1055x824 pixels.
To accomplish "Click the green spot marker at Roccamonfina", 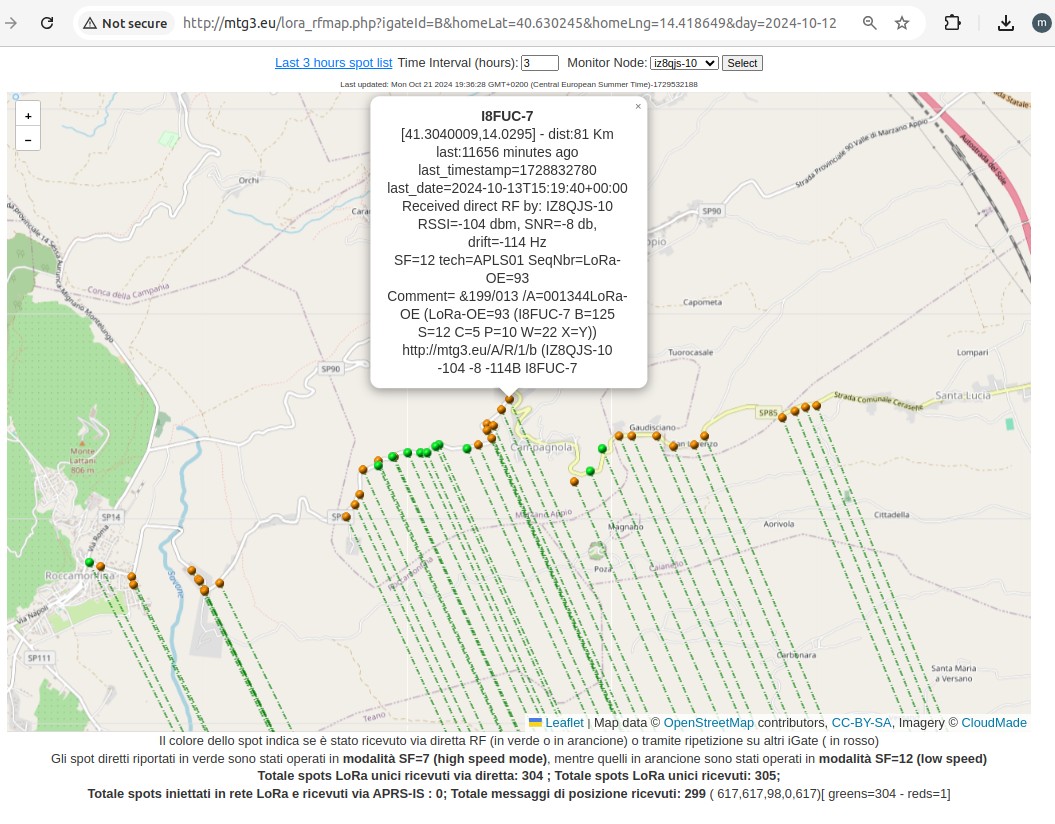I will [x=89, y=562].
